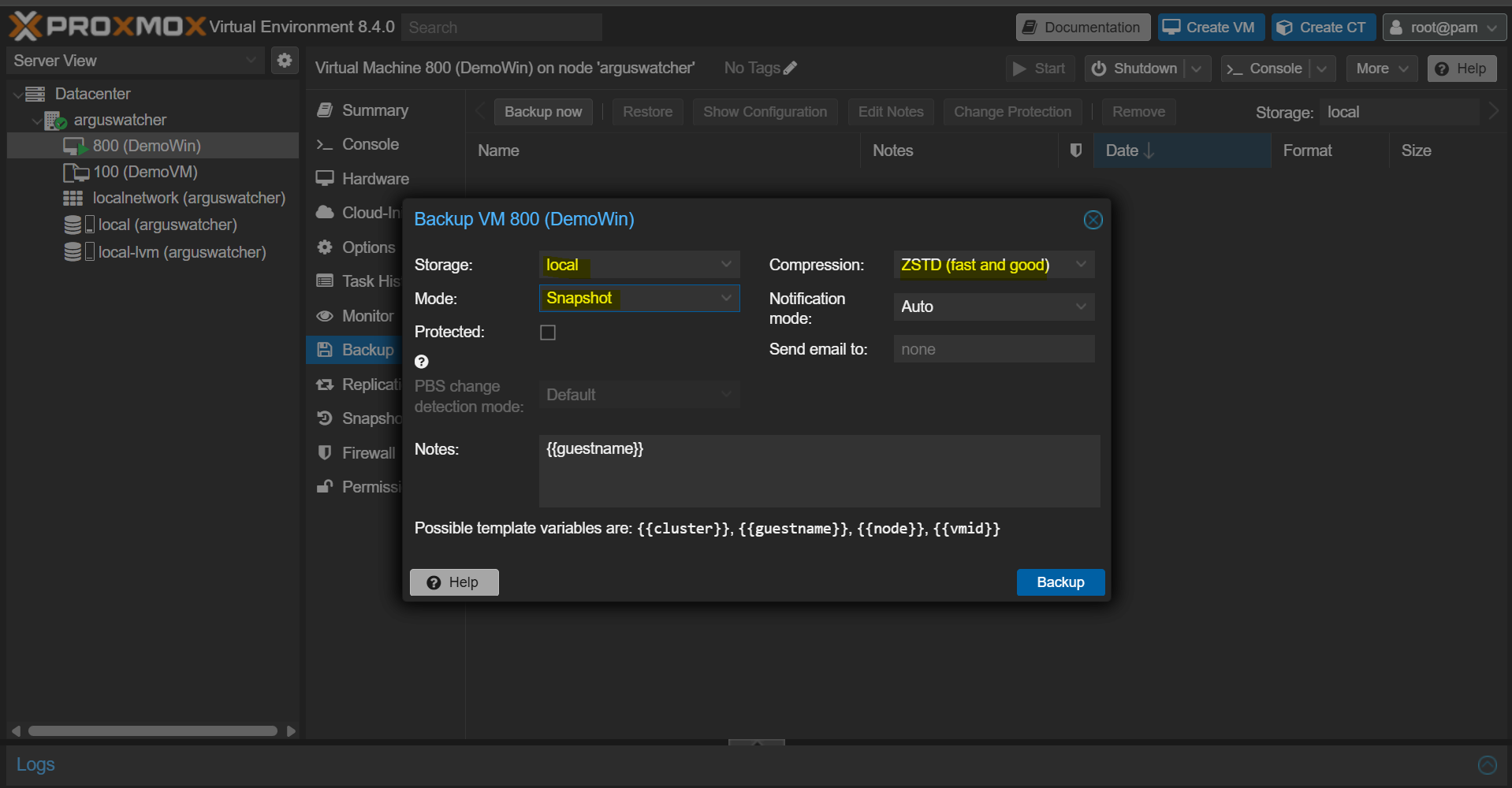Click the Hardware monitor icon
The width and height of the screenshot is (1512, 788).
(325, 178)
